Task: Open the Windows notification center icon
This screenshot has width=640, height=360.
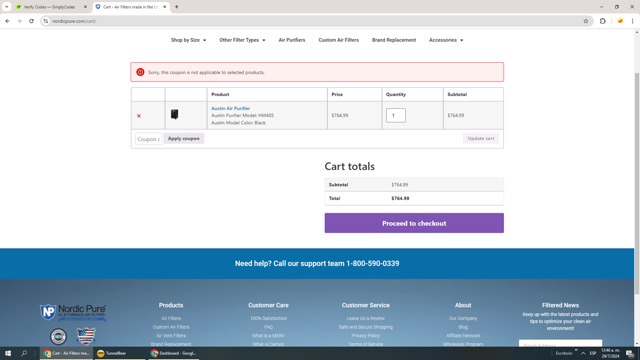Action: (630, 353)
